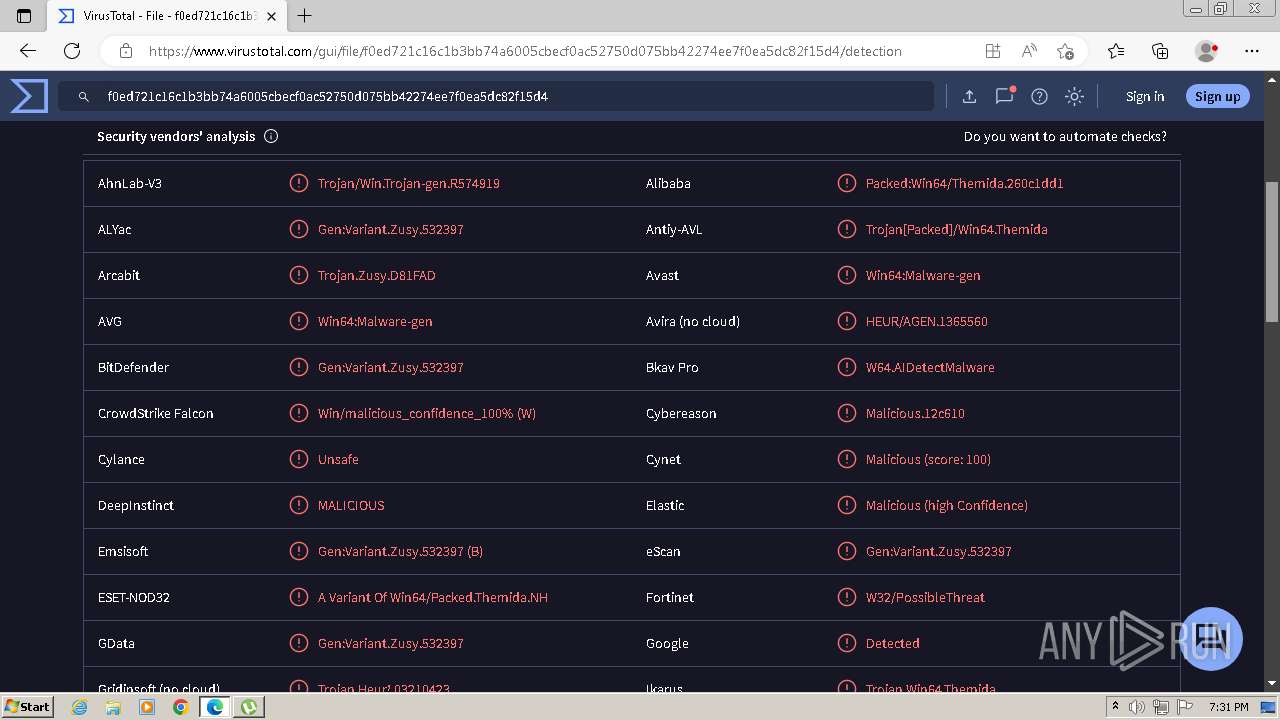Open the Security vendors' analysis info icon
Viewport: 1280px width, 720px height.
click(271, 136)
